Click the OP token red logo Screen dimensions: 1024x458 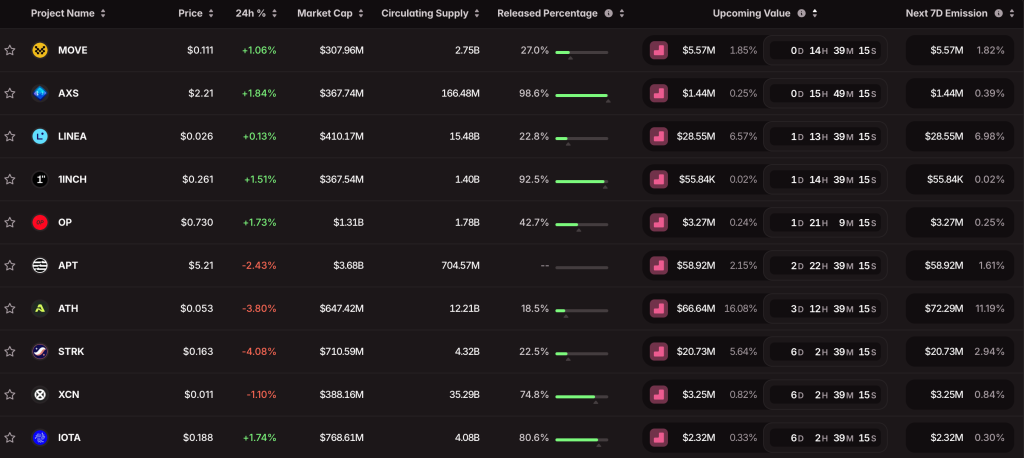click(40, 222)
